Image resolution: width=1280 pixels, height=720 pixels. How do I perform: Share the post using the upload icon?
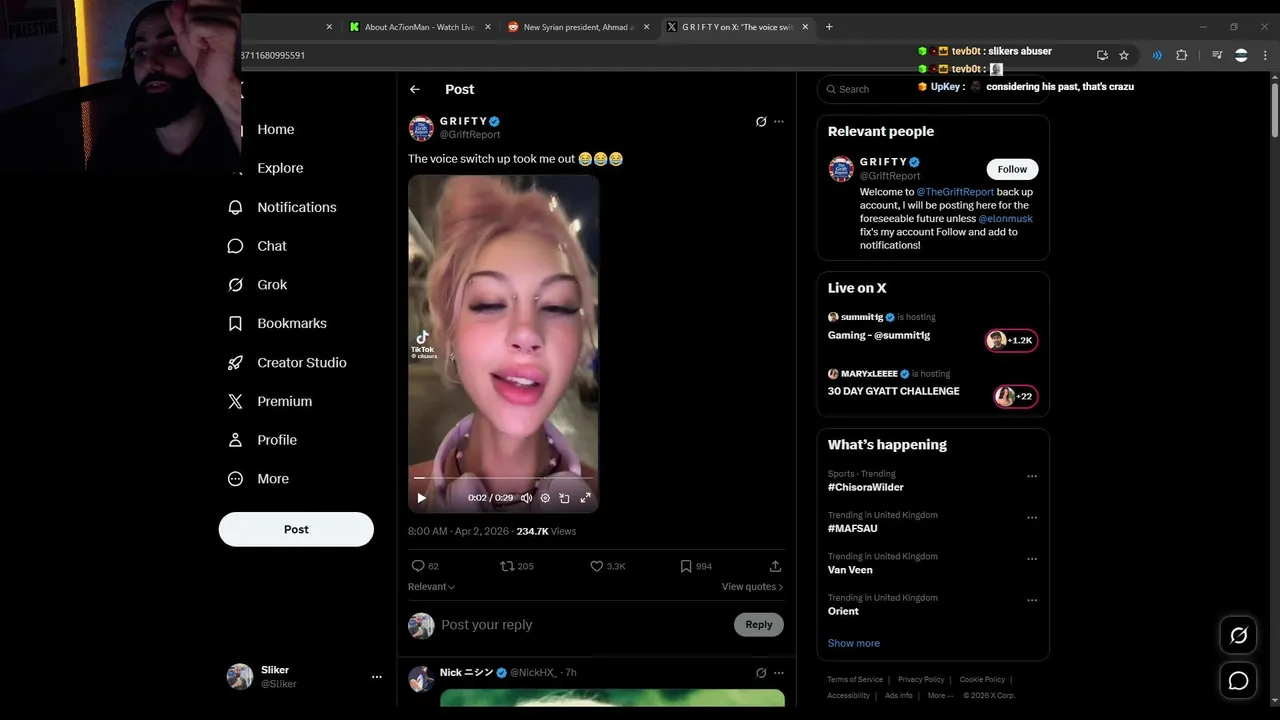pos(775,566)
